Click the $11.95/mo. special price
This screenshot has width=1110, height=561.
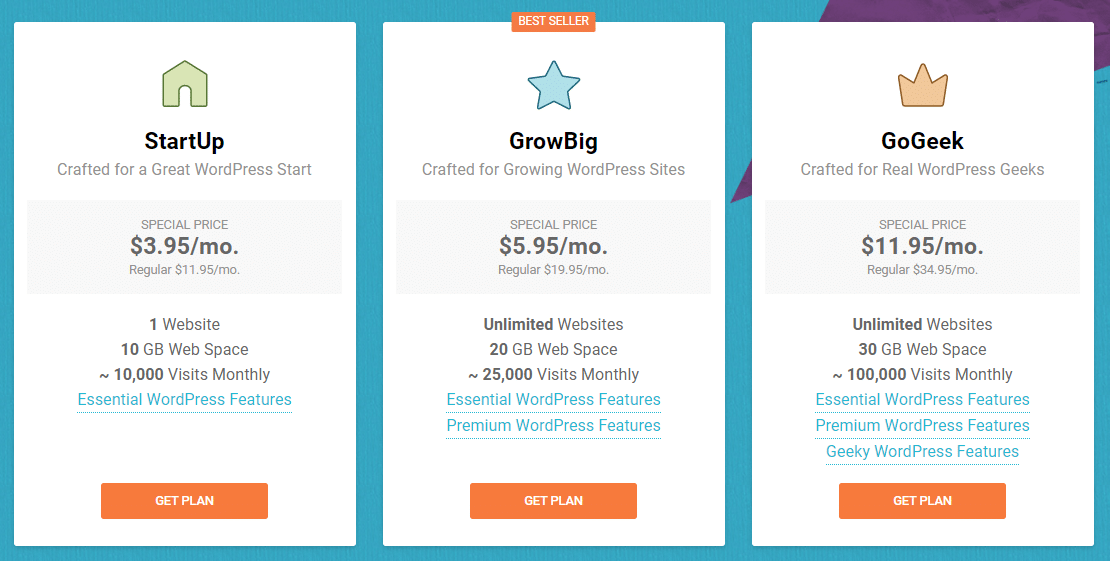click(922, 246)
